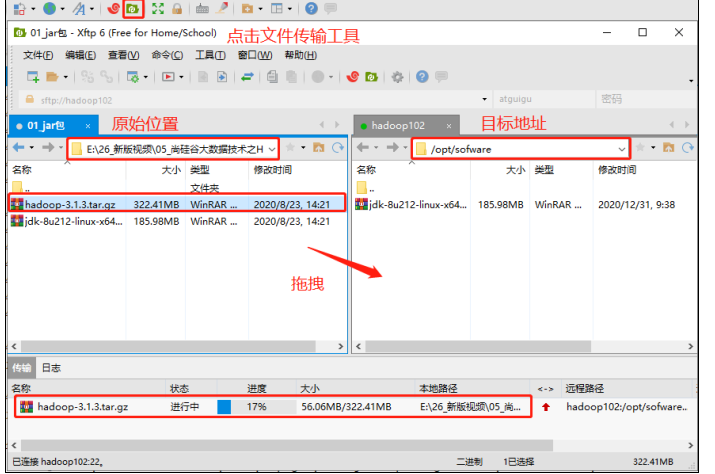Open the local path dropdown E:\26_新版视频
The height and width of the screenshot is (474, 715).
(x=272, y=149)
